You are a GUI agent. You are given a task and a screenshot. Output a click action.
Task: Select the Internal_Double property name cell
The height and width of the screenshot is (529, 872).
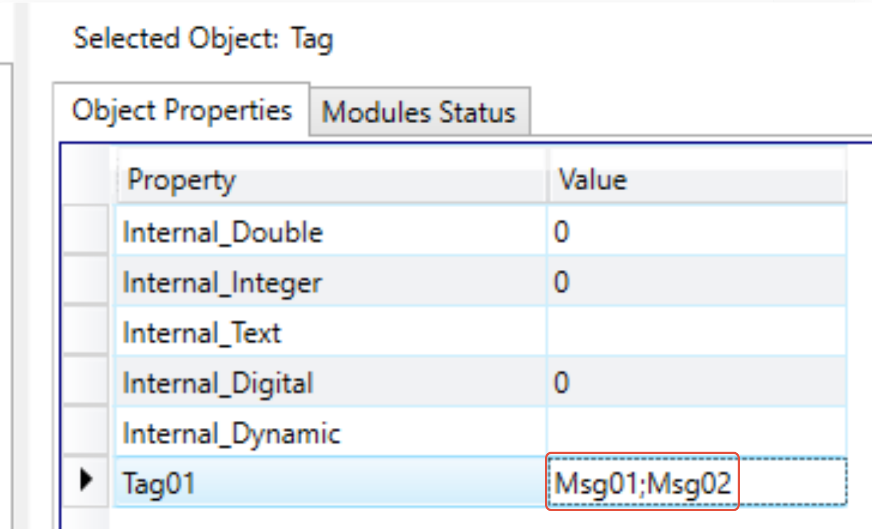point(330,232)
